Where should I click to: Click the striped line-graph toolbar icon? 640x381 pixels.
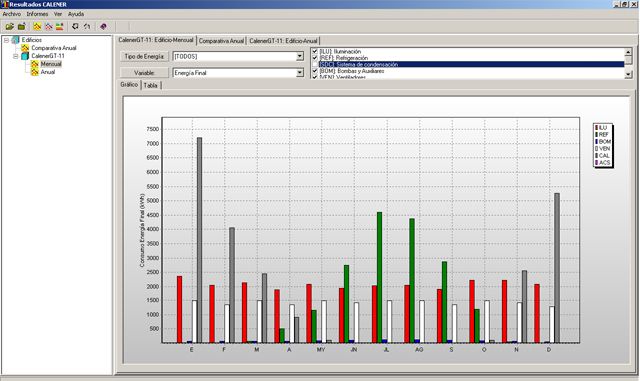point(49,27)
